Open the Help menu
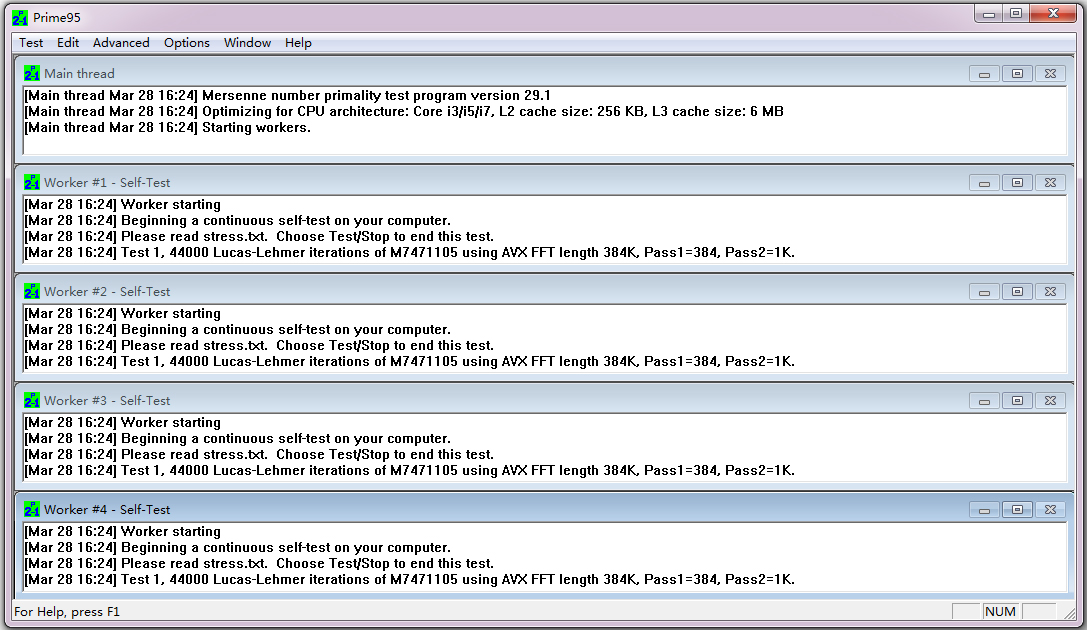1087x630 pixels. (298, 43)
